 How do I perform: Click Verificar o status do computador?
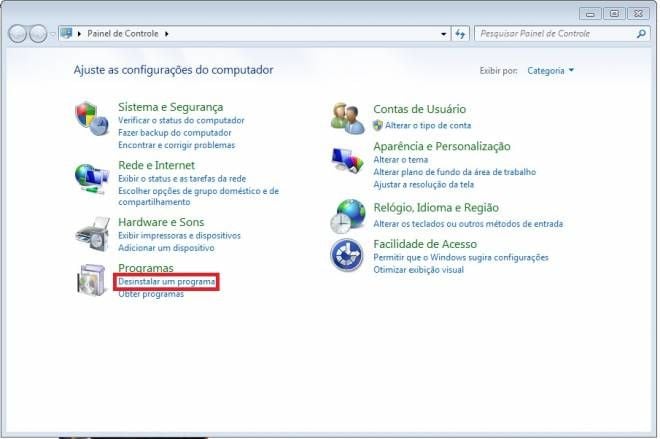[181, 120]
